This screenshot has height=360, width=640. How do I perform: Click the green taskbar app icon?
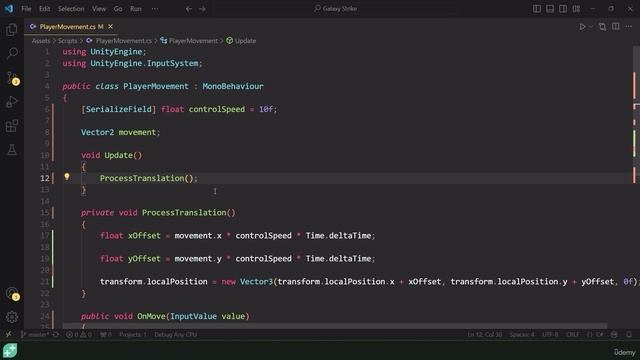point(10,351)
